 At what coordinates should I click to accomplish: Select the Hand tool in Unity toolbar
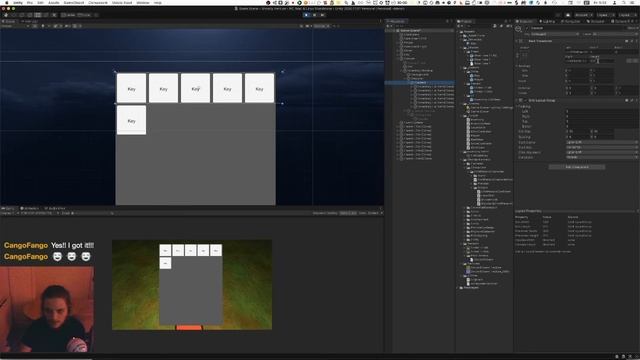click(x=6, y=15)
